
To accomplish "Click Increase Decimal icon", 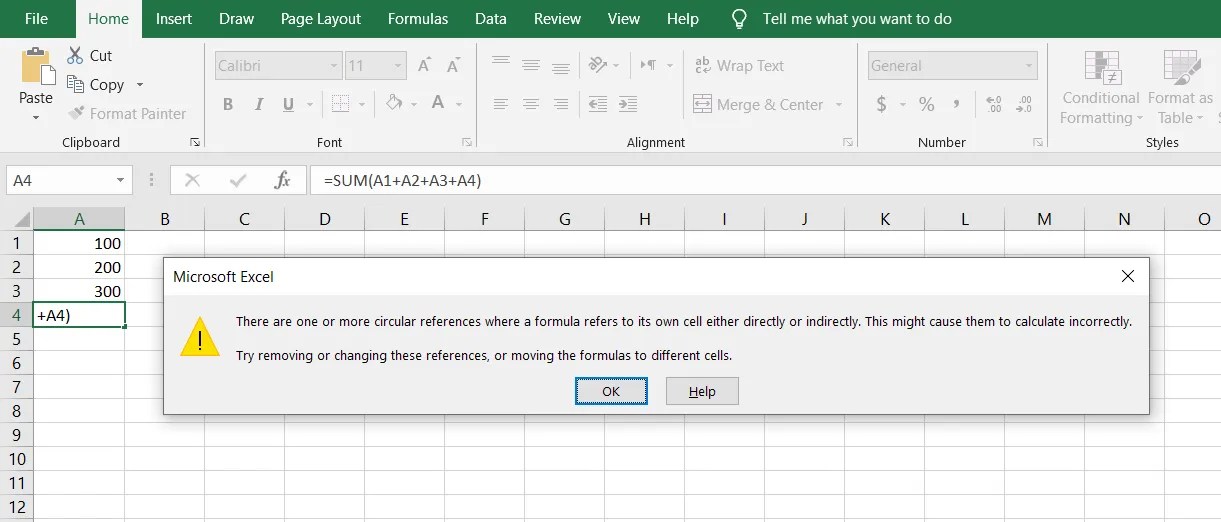I will [993, 104].
